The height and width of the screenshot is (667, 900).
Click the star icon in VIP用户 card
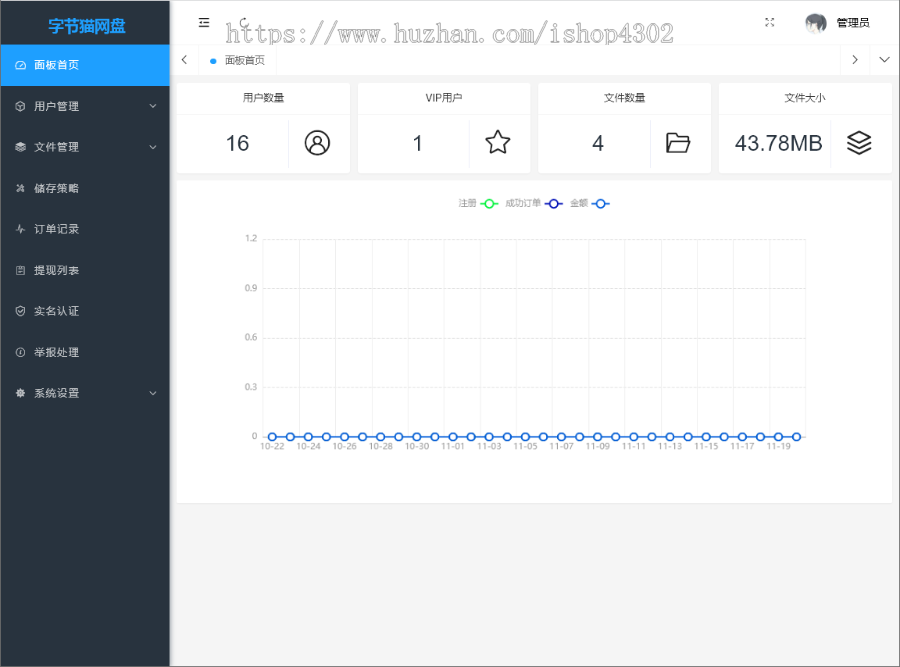click(498, 142)
